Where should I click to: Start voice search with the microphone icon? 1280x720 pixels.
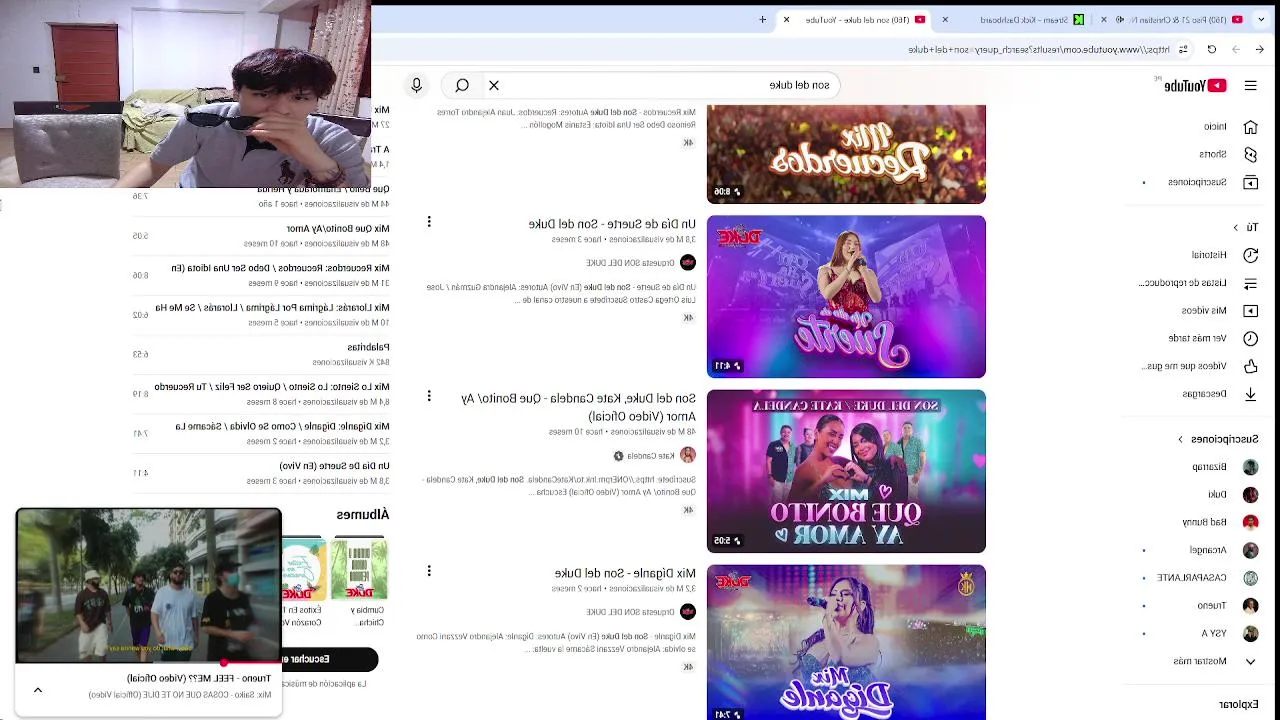[x=417, y=86]
